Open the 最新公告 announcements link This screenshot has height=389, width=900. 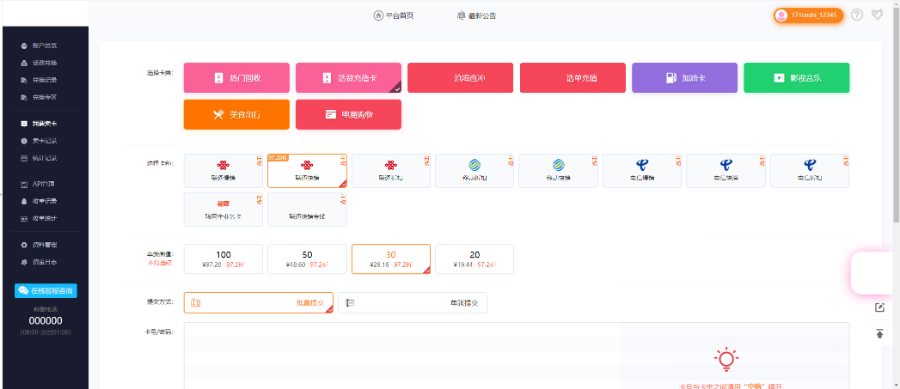[x=476, y=15]
